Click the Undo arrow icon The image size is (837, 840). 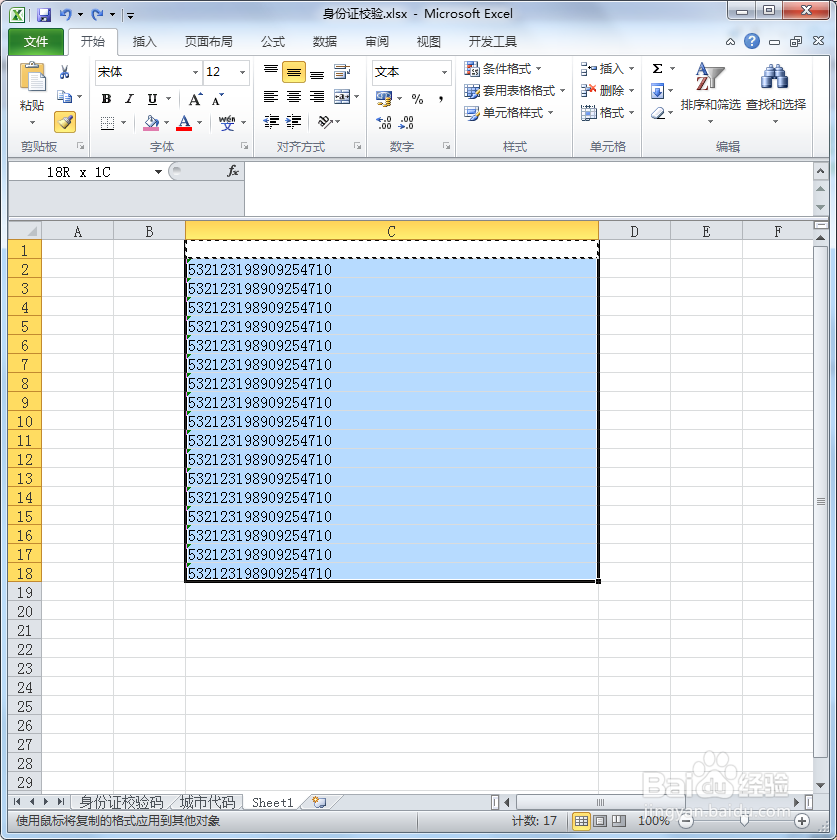[65, 15]
